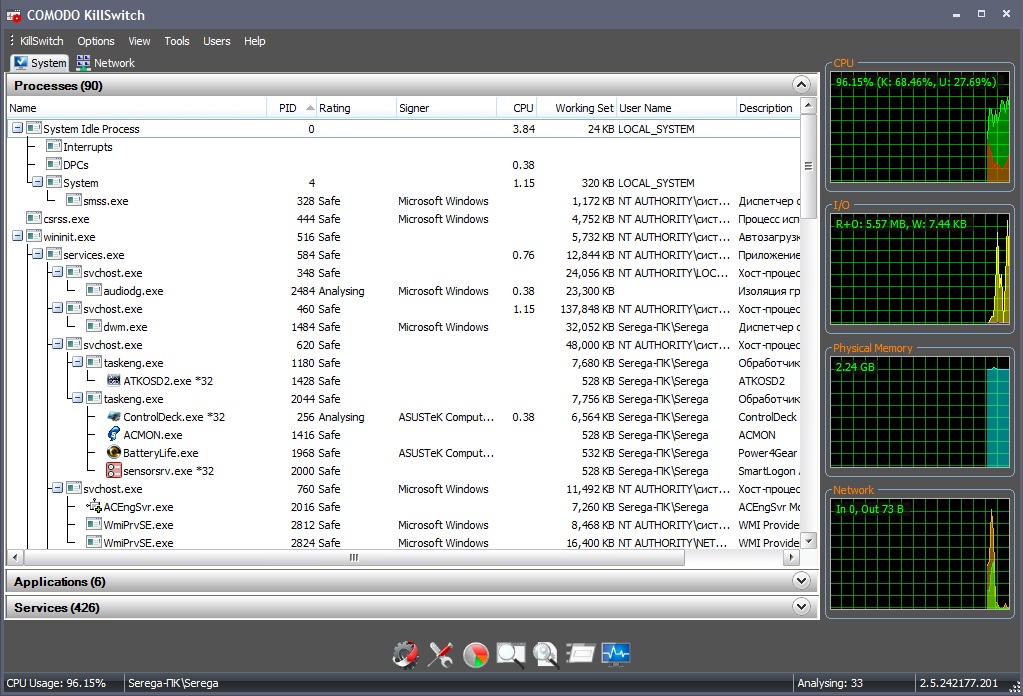Collapse the services.exe tree node
The height and width of the screenshot is (696, 1023).
pos(37,254)
